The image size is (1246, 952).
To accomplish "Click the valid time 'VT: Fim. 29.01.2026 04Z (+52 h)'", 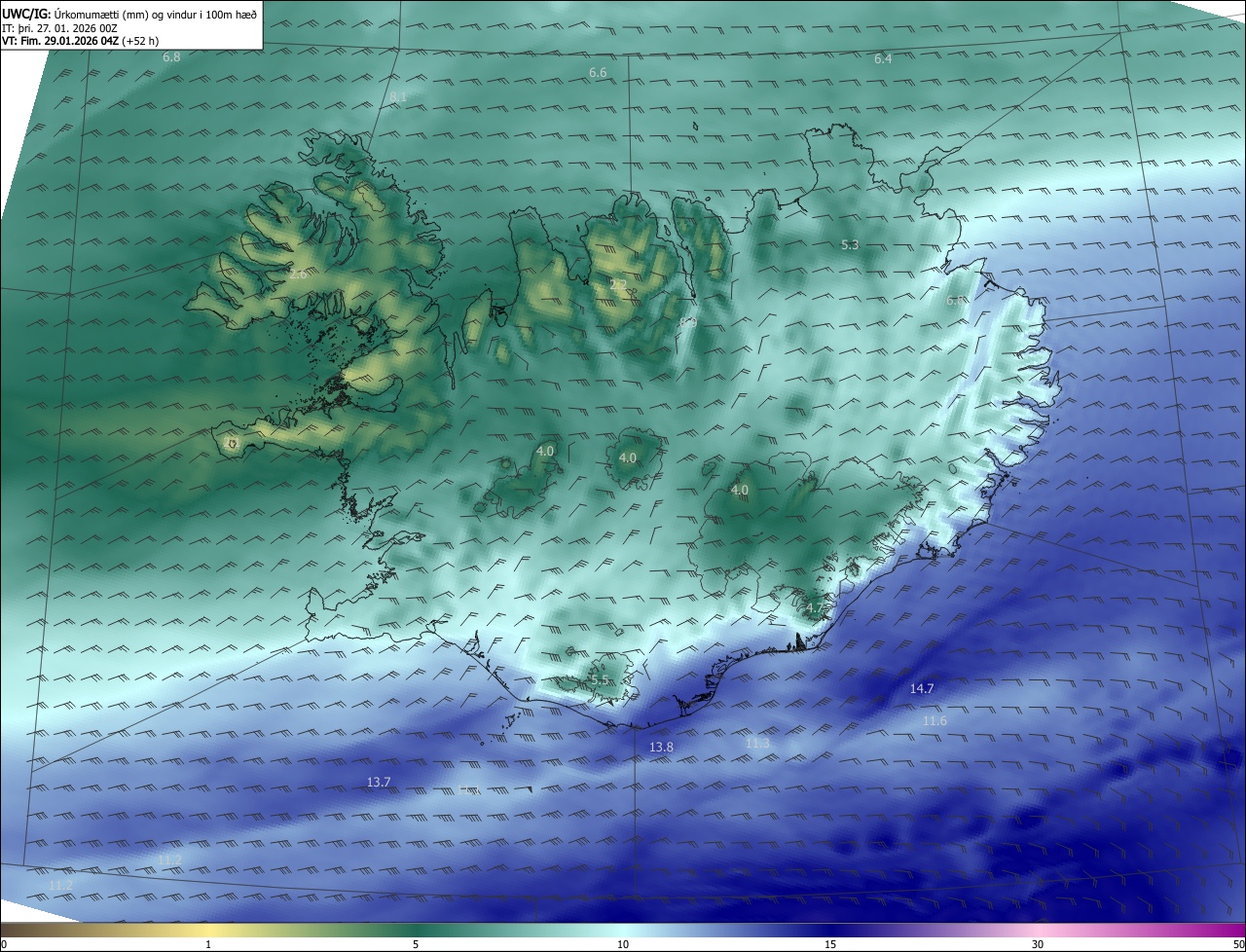I will click(81, 42).
